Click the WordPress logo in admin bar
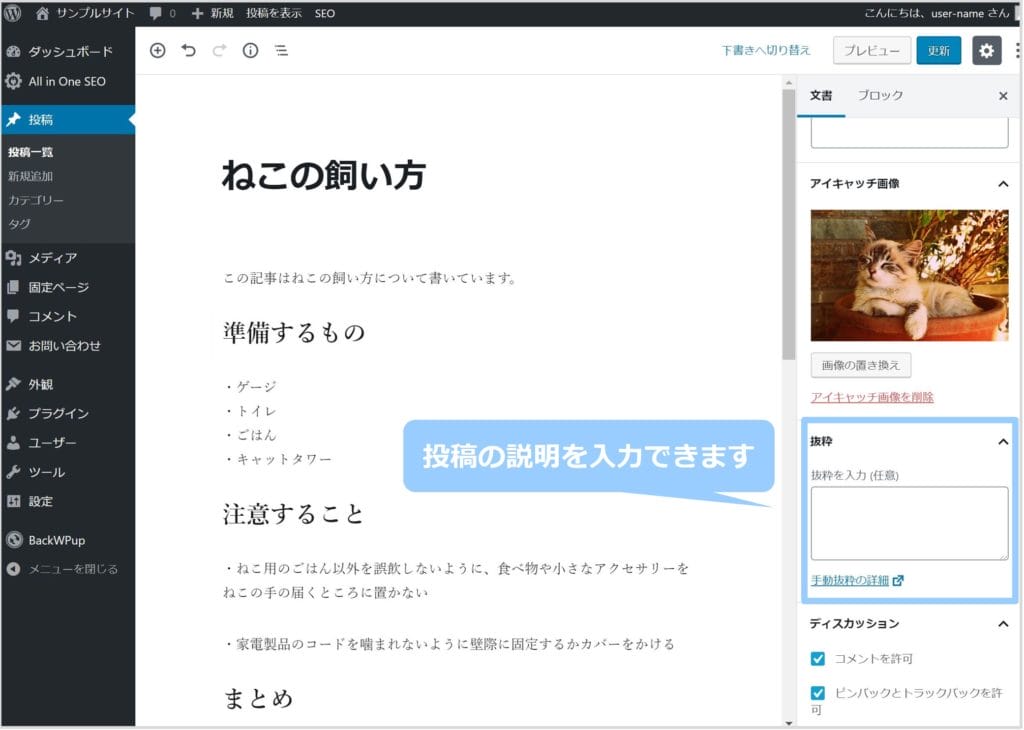Screen dimensions: 1024x730 tap(13, 13)
